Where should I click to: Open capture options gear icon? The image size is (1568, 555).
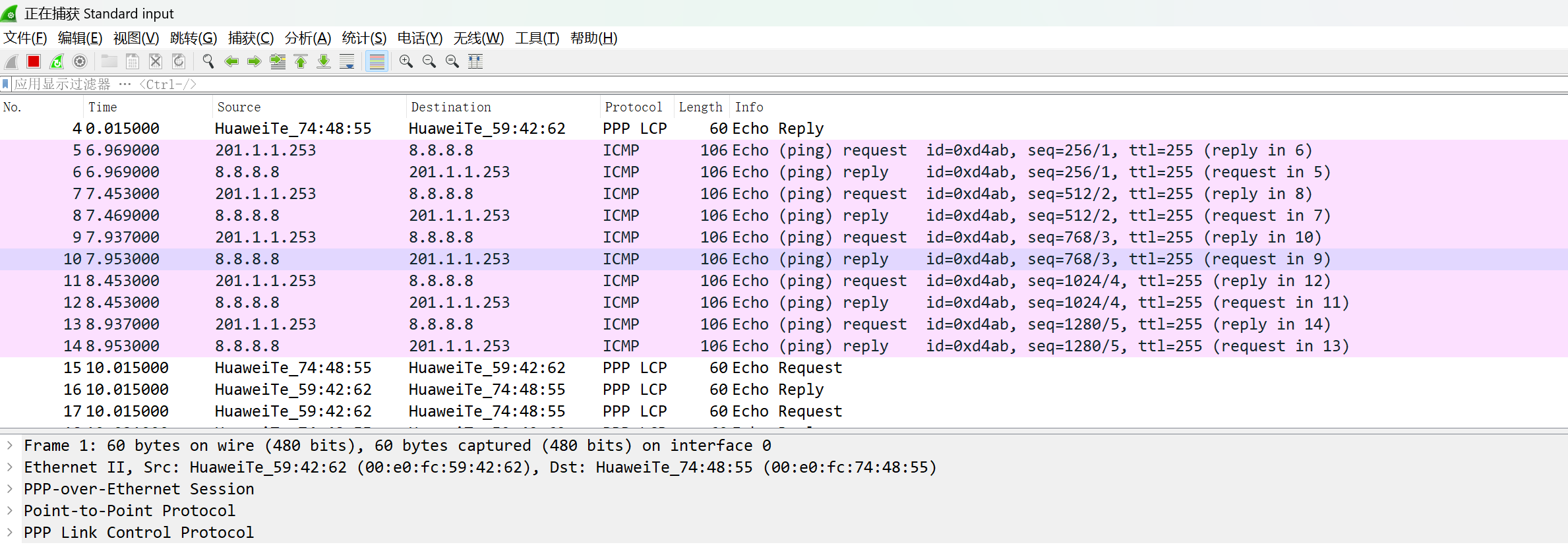80,61
